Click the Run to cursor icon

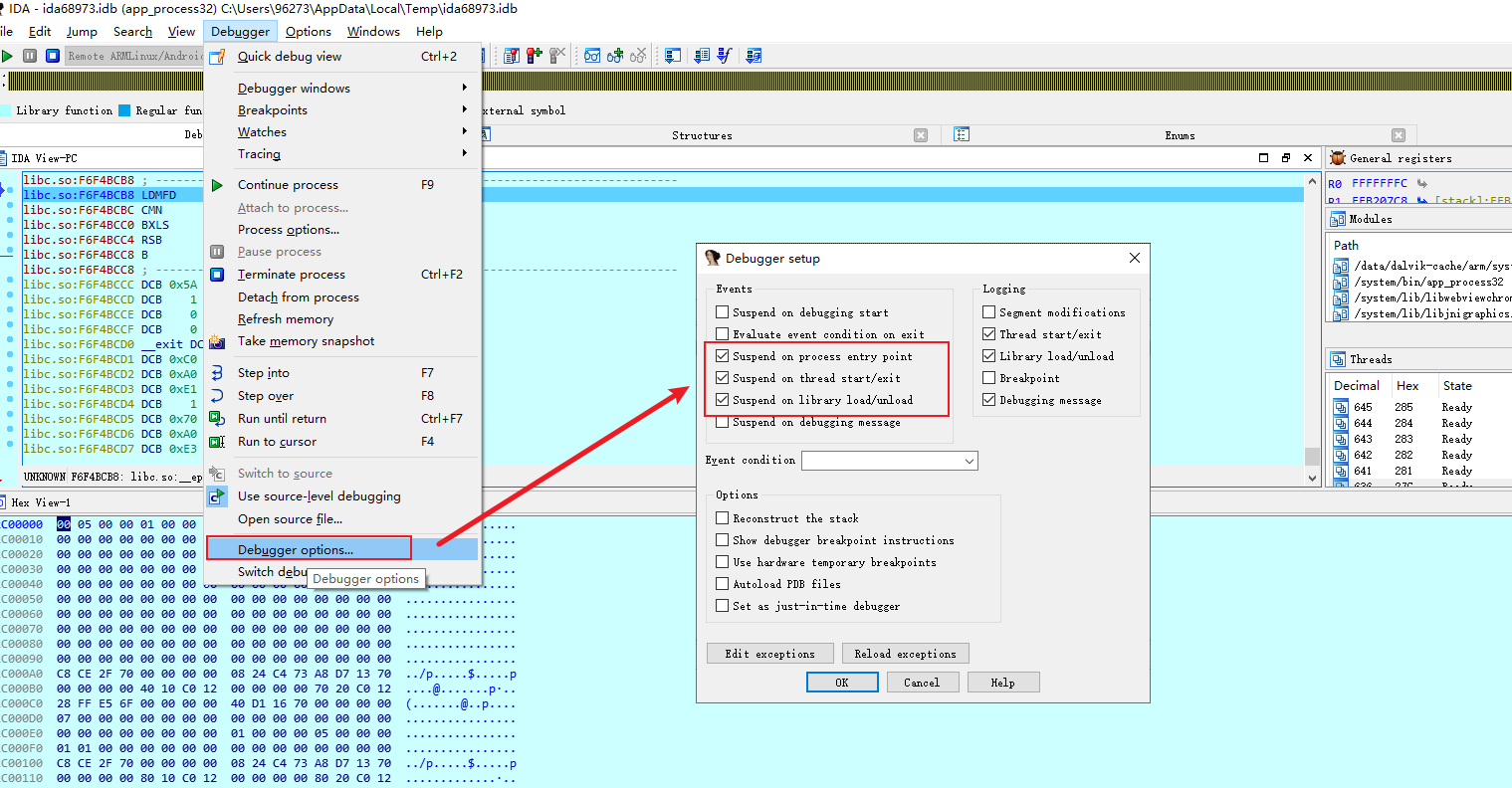[217, 442]
